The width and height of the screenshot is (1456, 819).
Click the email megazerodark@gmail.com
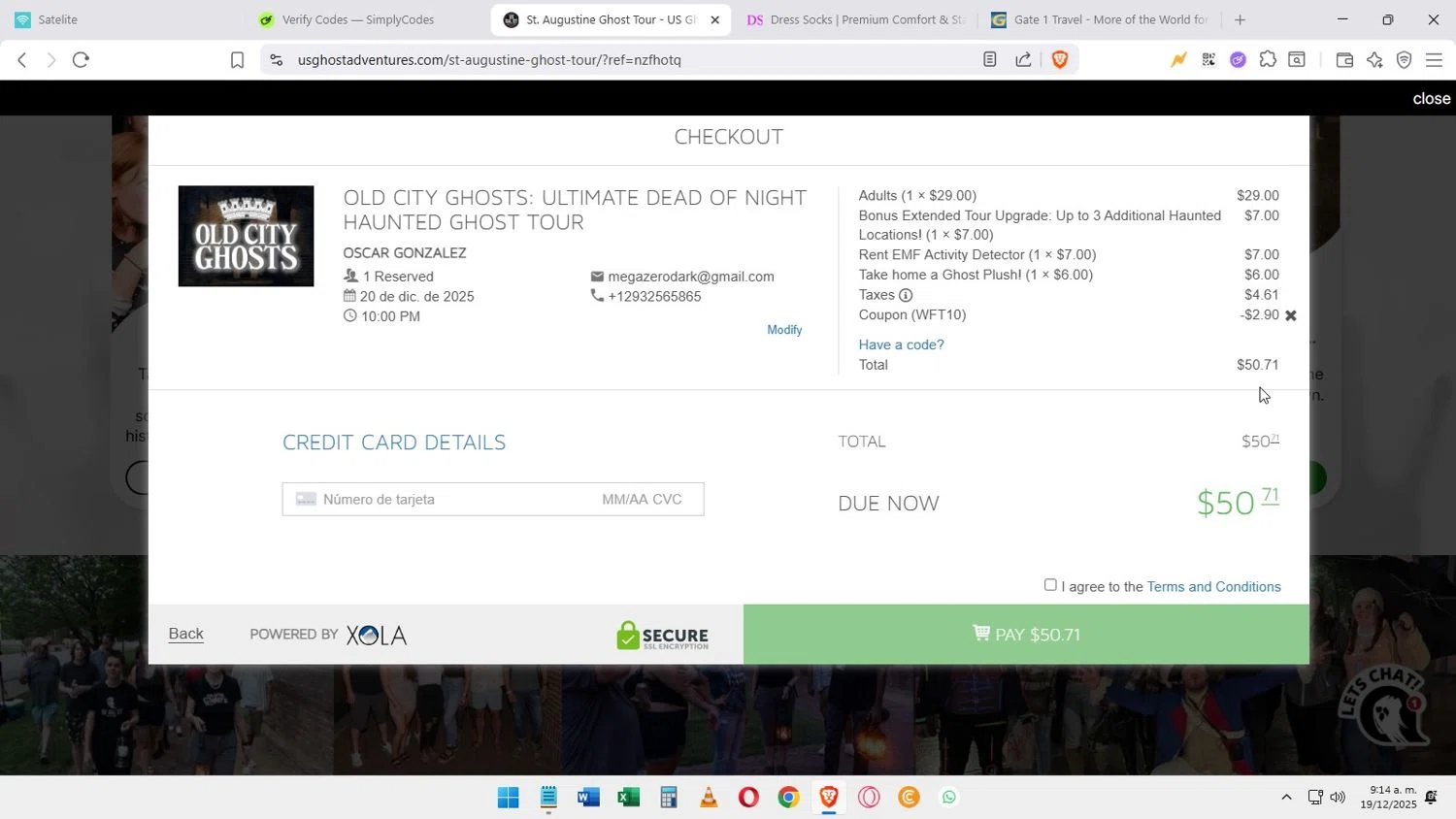tap(690, 277)
